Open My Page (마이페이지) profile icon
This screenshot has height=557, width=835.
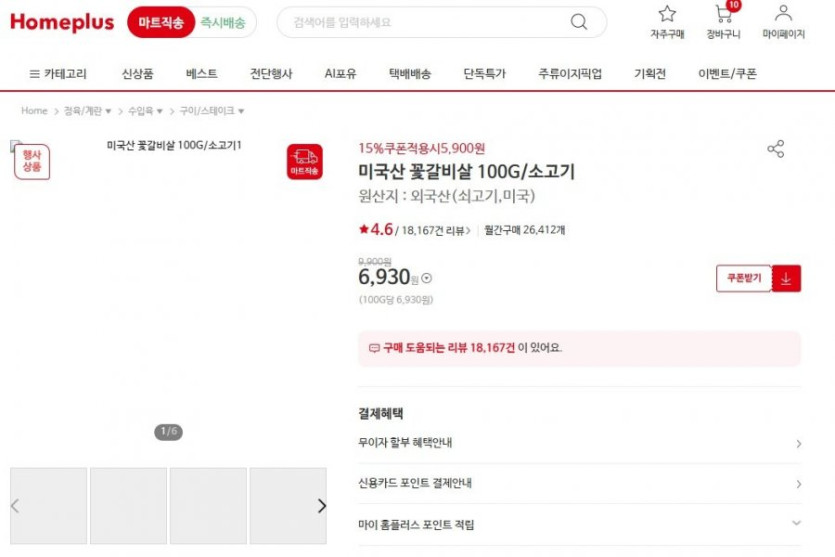(x=783, y=14)
